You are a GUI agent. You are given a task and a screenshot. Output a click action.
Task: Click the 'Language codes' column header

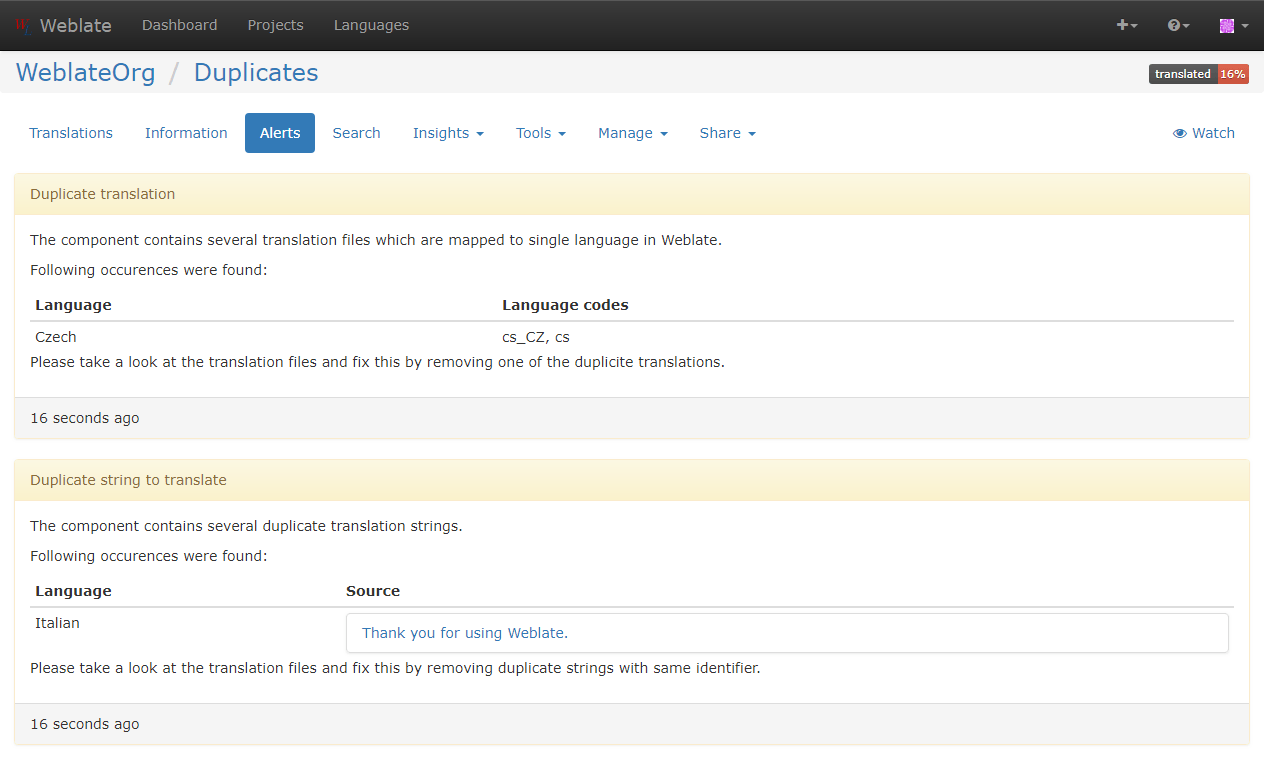point(565,305)
